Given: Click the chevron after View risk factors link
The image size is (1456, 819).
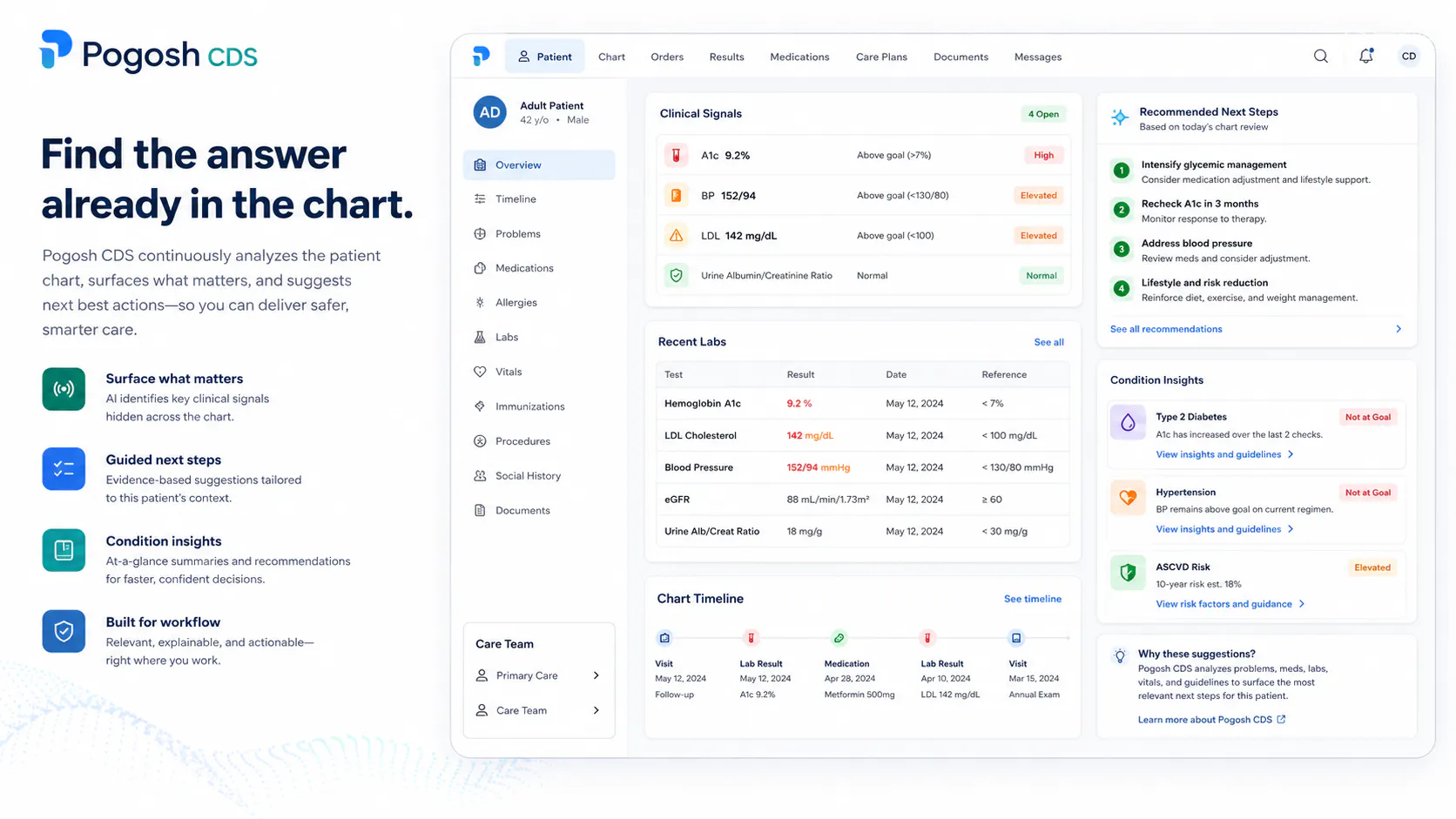Looking at the screenshot, I should coord(1302,604).
